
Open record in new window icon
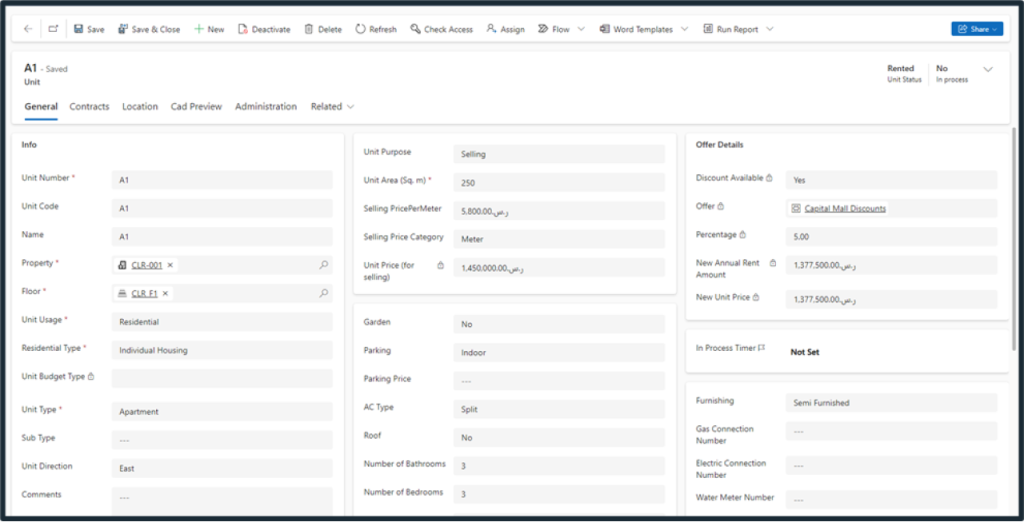point(53,29)
